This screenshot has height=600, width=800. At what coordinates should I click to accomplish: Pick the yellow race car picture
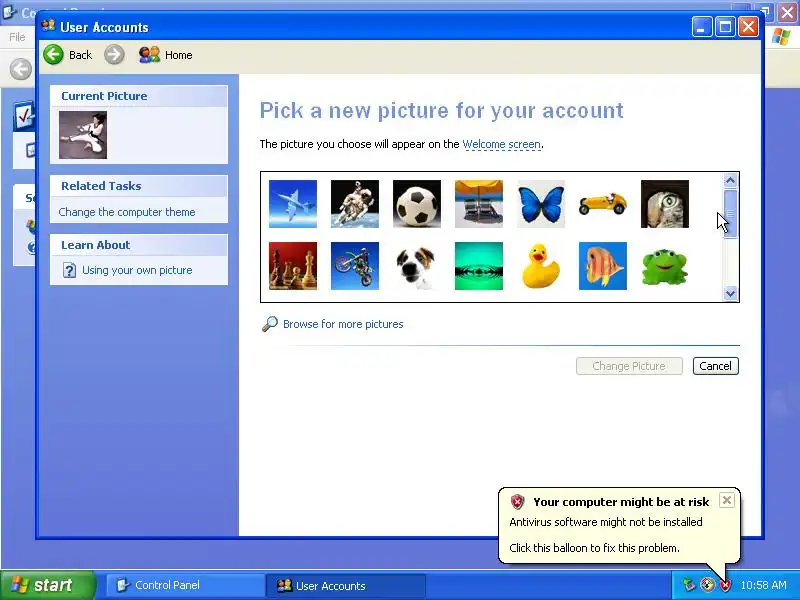603,204
